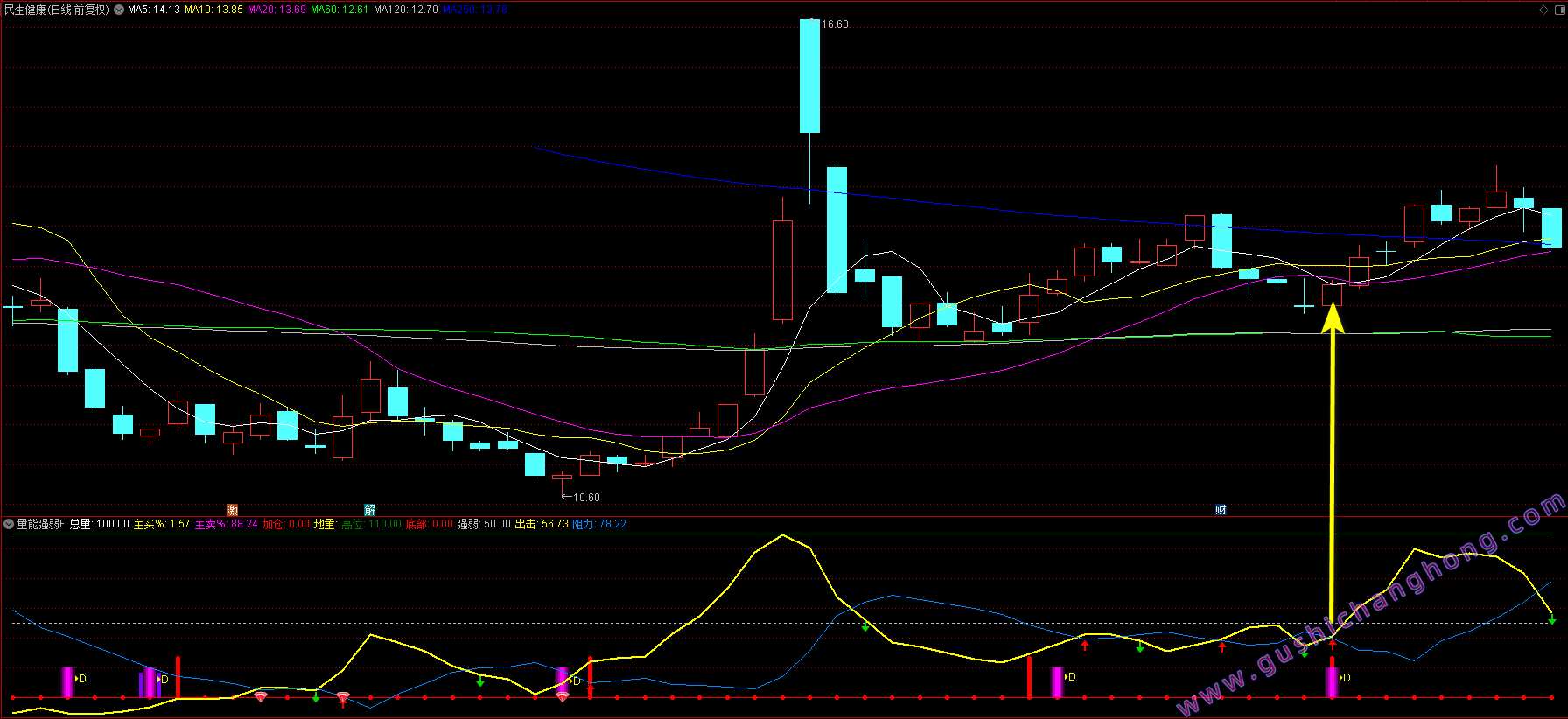Click the 16.60 high price label
Viewport: 1568px width, 719px height.
[835, 24]
